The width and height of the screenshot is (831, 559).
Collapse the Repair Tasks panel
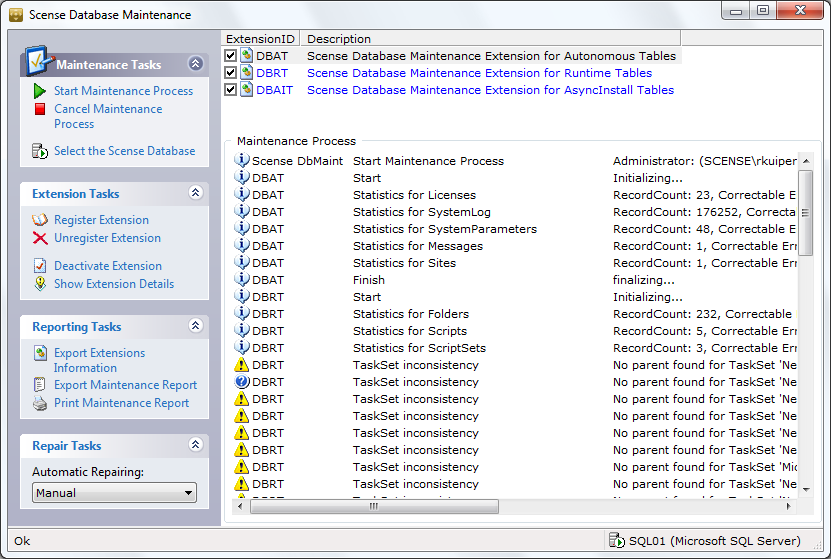pos(196,444)
